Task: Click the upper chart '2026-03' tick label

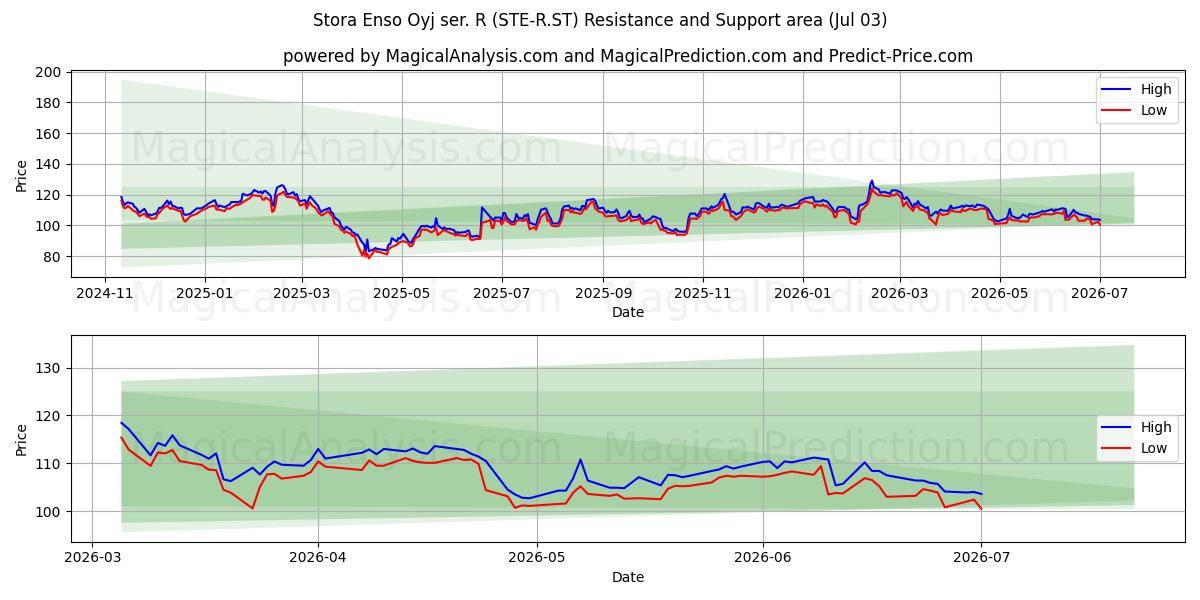Action: (898, 295)
